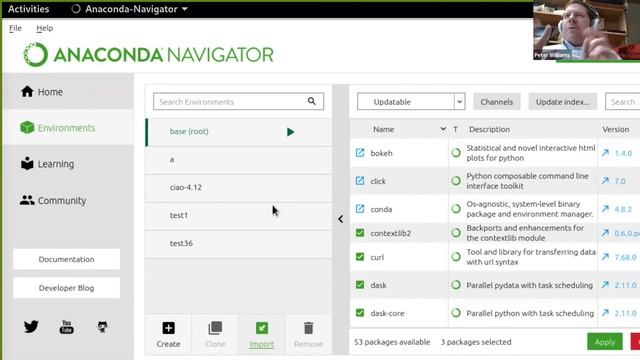The width and height of the screenshot is (640, 360).
Task: Toggle the curl package checkbox
Action: [x=360, y=257]
